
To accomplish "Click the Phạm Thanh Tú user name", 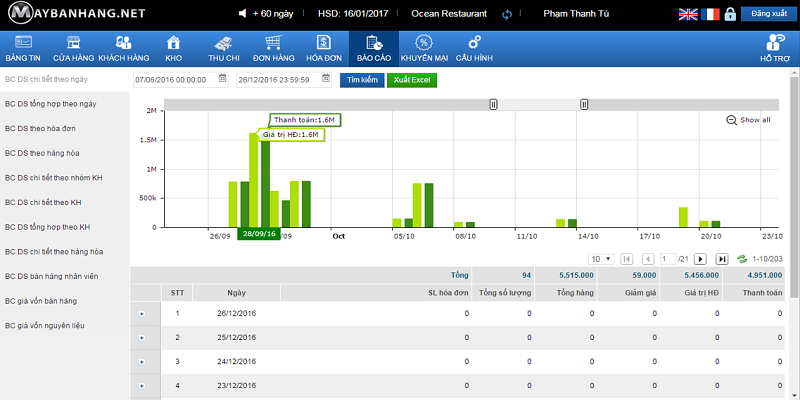I will (x=576, y=14).
